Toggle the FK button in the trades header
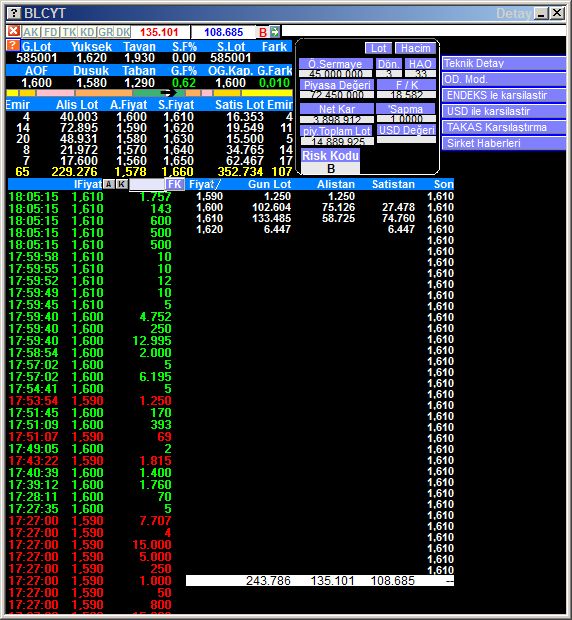572x620 pixels. [174, 184]
